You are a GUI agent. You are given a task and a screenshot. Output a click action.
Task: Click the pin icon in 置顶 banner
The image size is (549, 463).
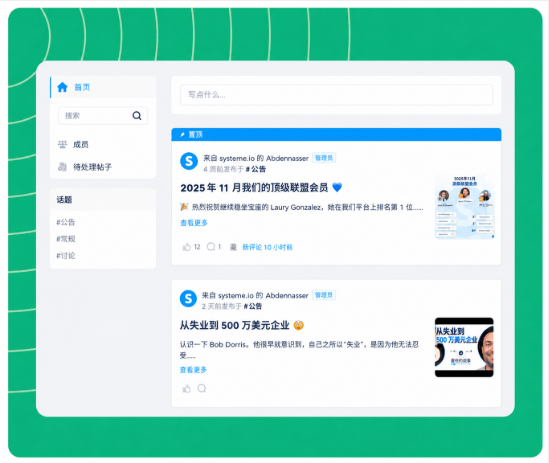coord(182,135)
